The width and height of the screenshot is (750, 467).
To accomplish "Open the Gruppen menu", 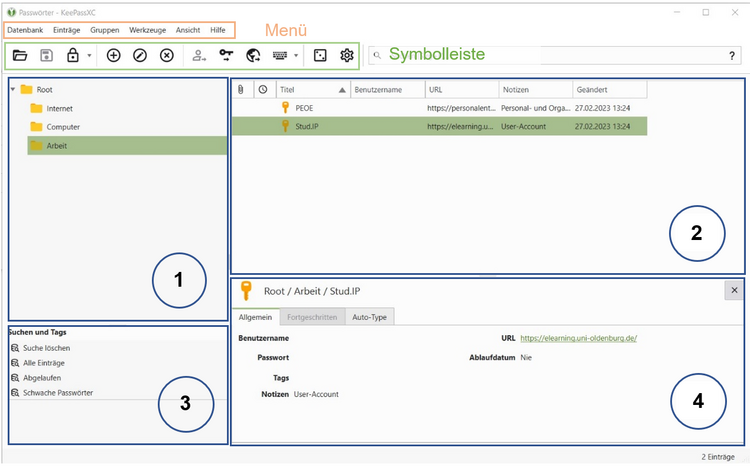I will click(x=105, y=30).
